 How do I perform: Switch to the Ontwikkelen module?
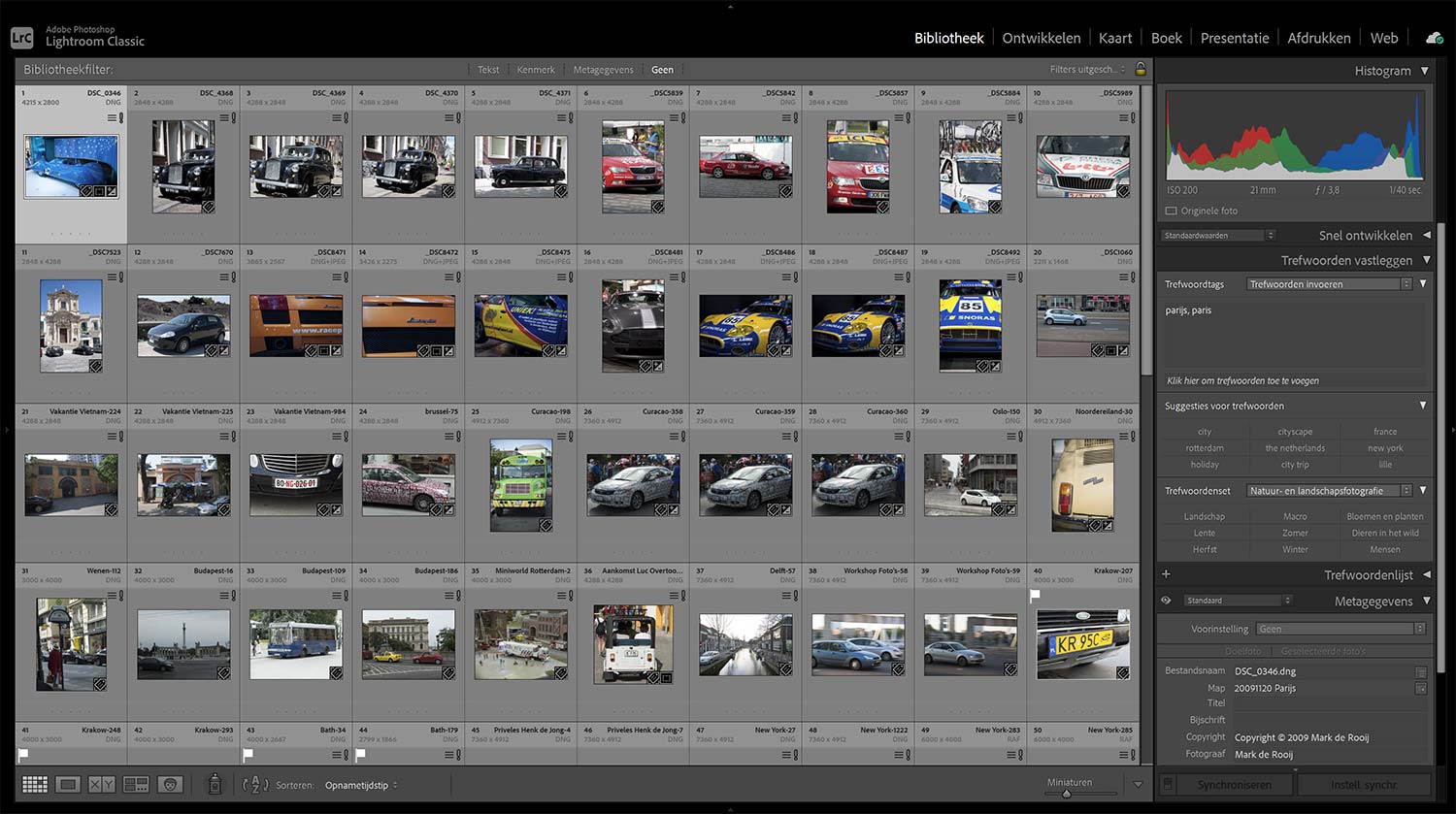click(x=1042, y=38)
